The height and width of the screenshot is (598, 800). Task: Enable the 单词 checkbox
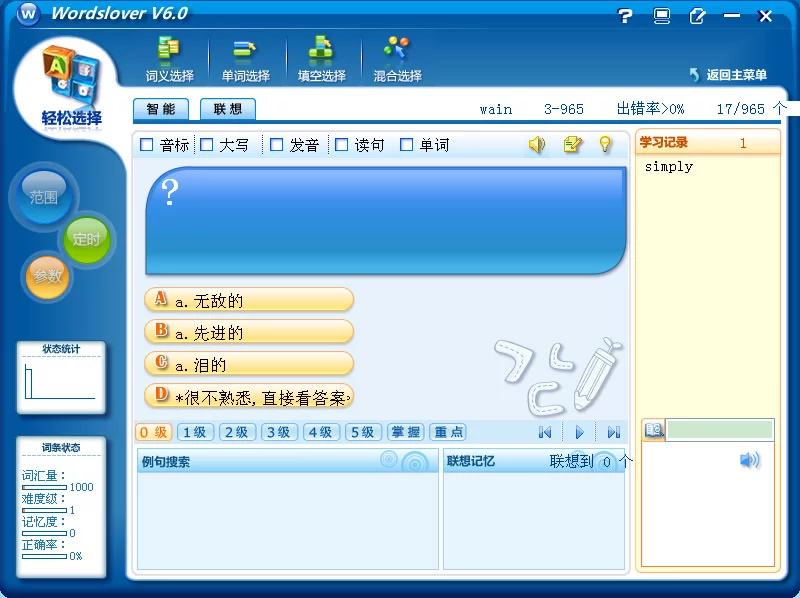click(x=406, y=145)
